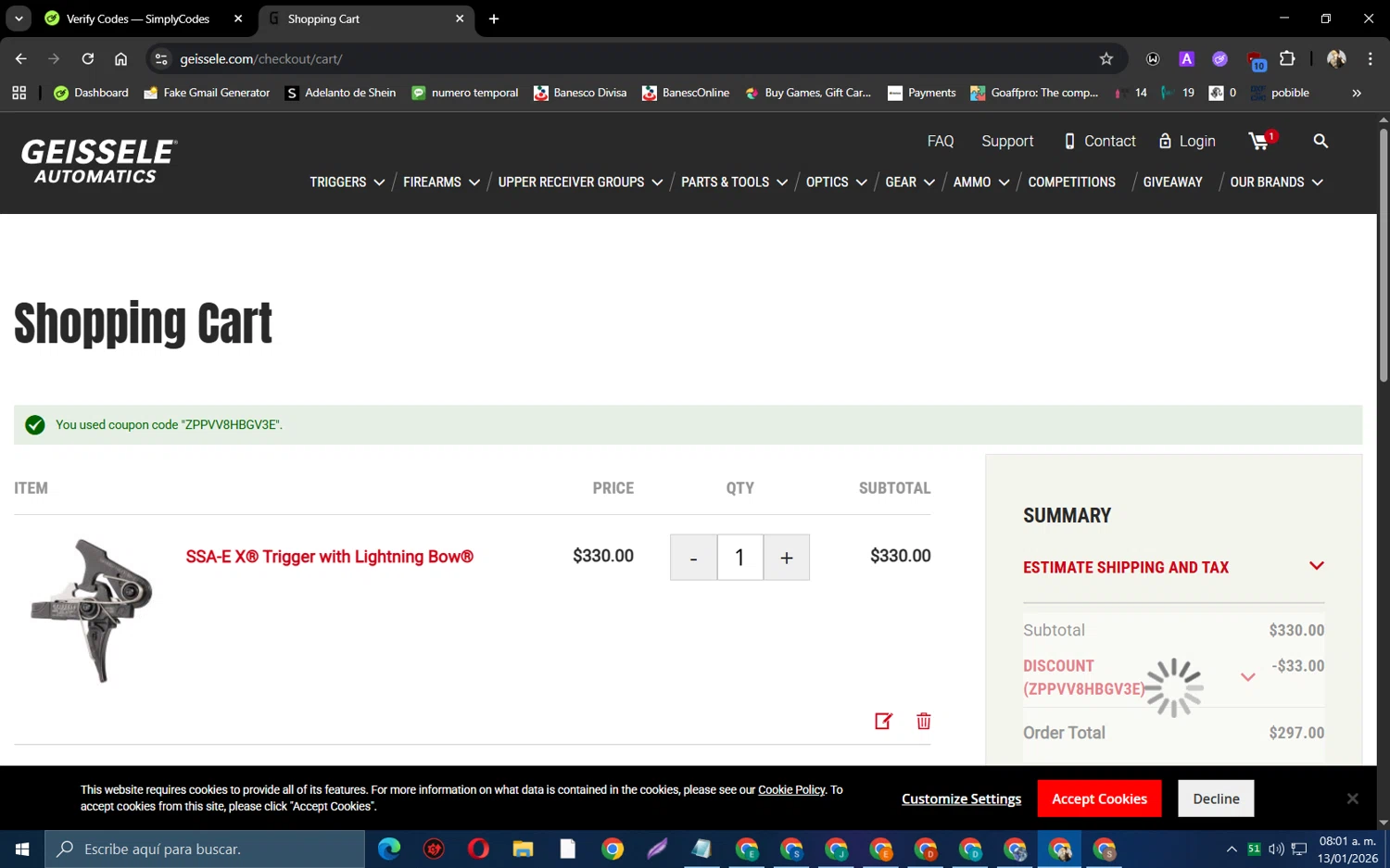Open the Fake Gmail Generator bookmark
Screen dimensions: 1390x868
(207, 93)
